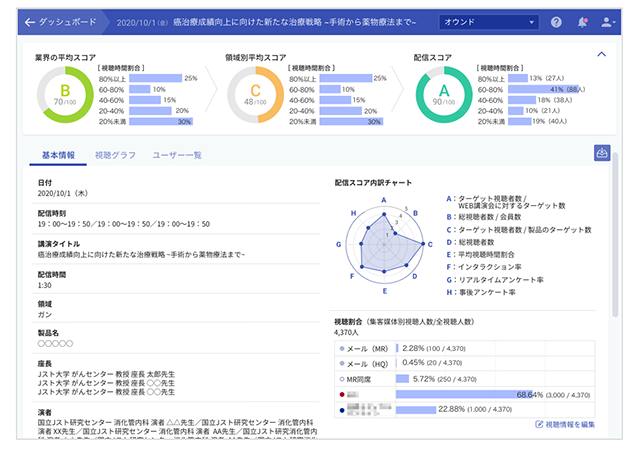Open the help question mark icon

[x=556, y=22]
